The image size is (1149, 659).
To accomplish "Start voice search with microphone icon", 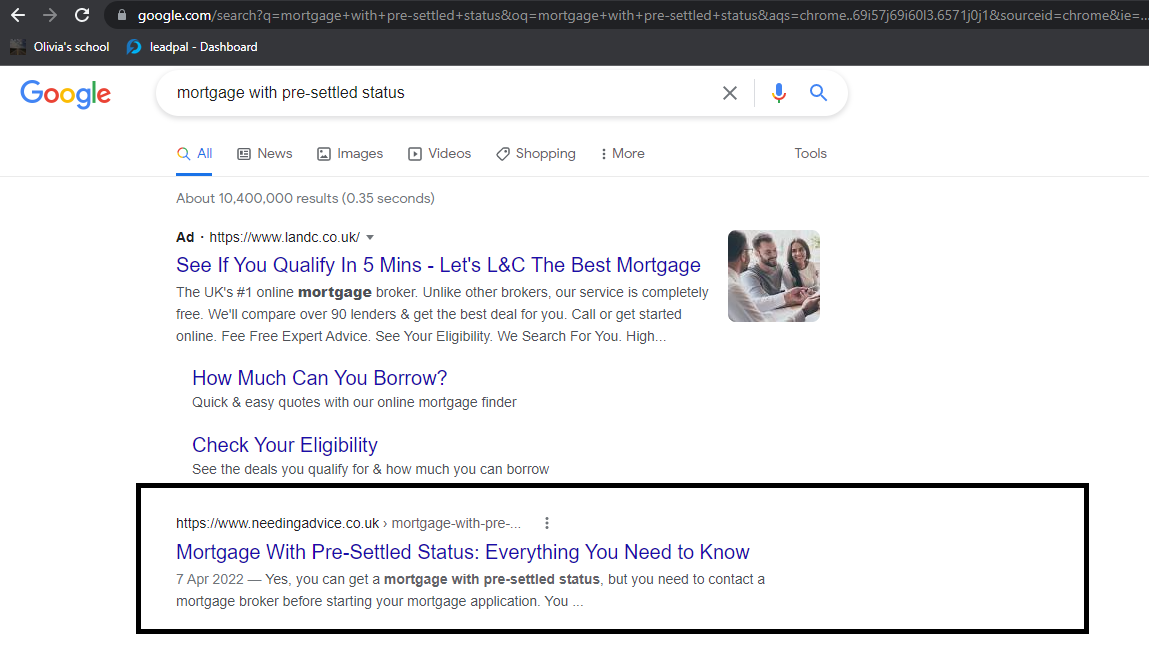I will [779, 93].
